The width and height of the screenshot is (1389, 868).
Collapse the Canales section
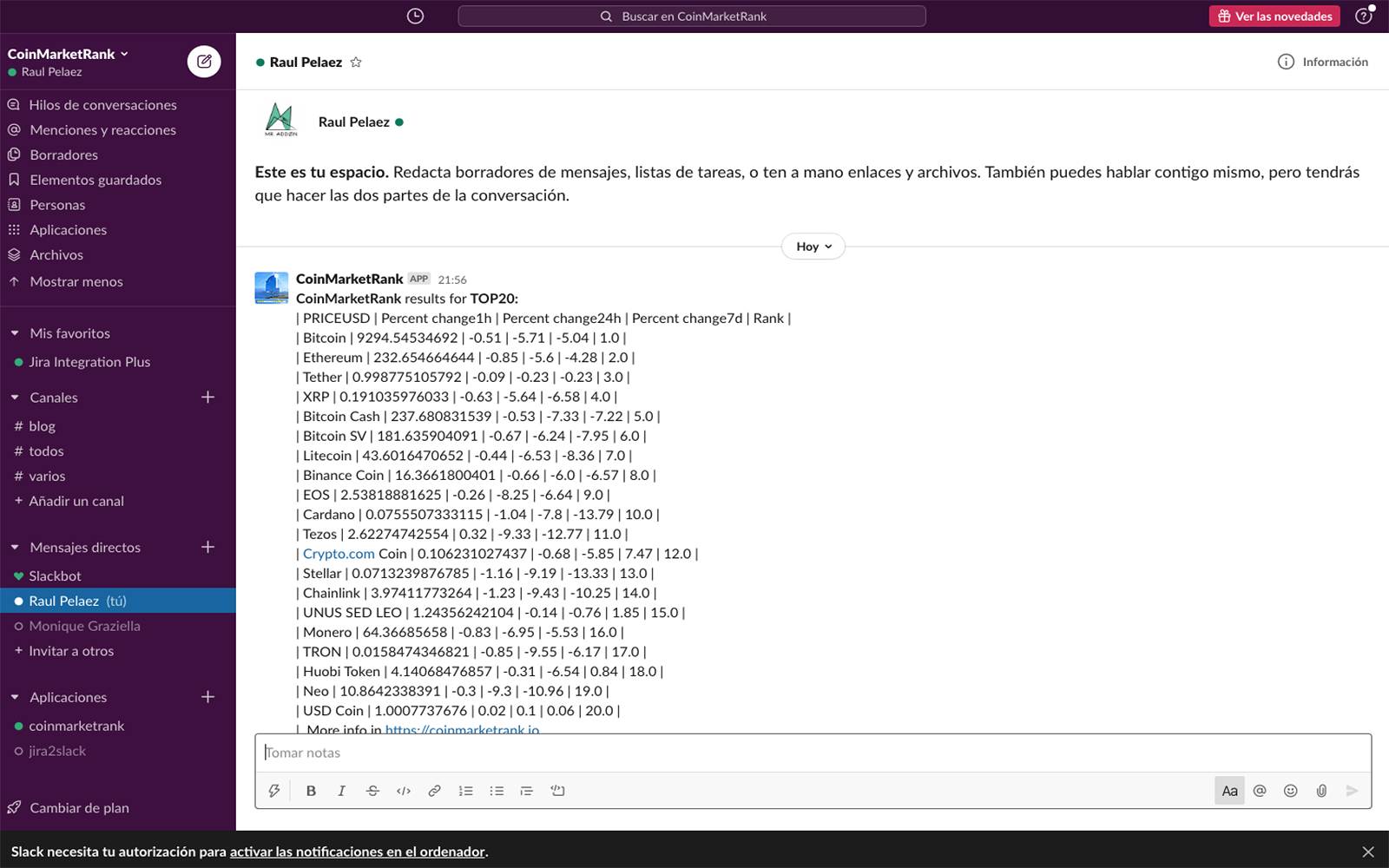coord(15,398)
